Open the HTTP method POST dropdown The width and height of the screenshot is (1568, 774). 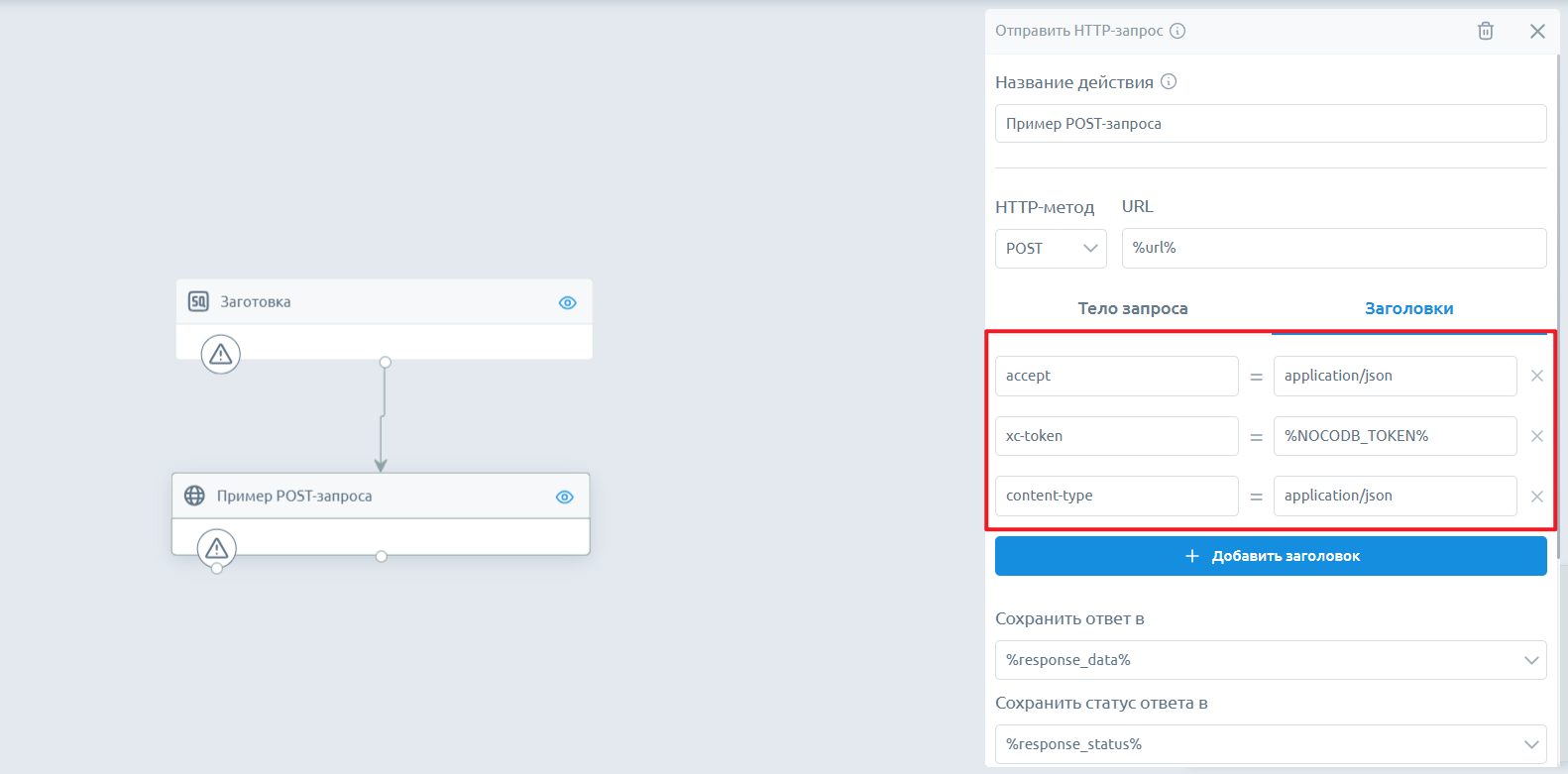[x=1051, y=248]
